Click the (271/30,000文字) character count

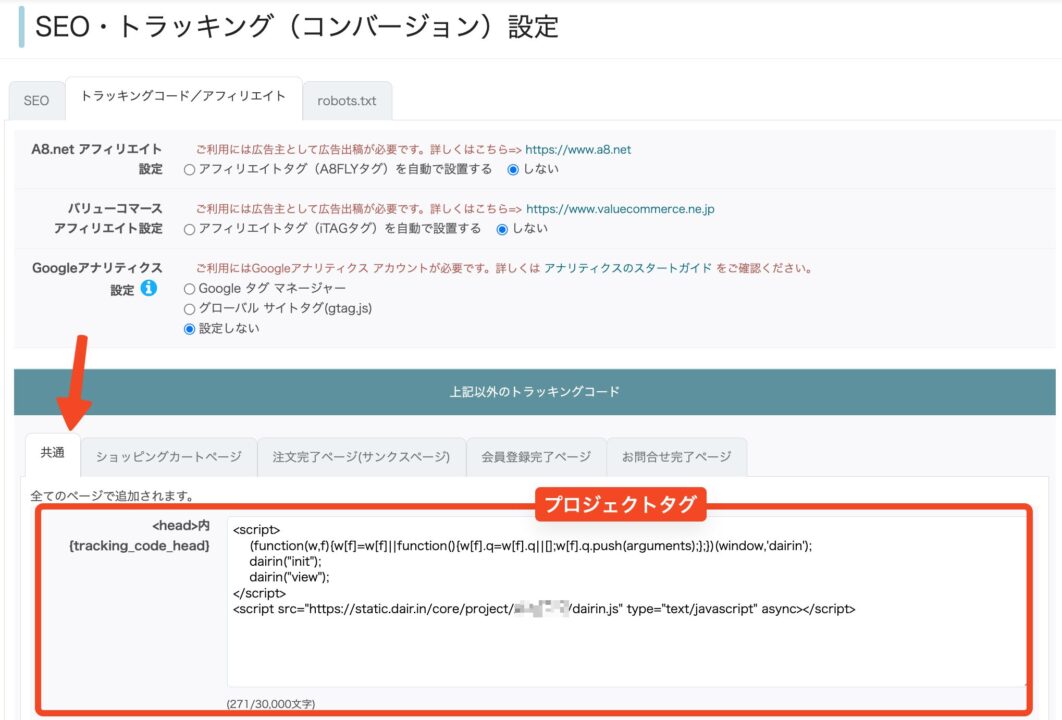pyautogui.click(x=271, y=704)
